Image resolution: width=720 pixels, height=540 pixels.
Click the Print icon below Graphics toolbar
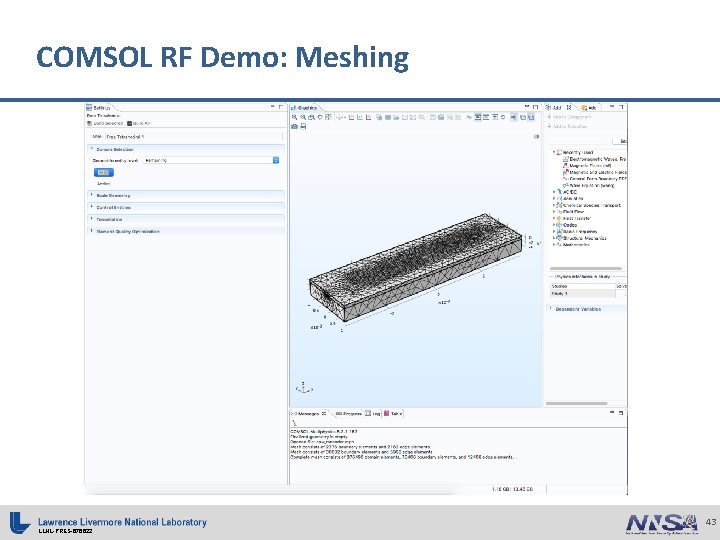303,126
